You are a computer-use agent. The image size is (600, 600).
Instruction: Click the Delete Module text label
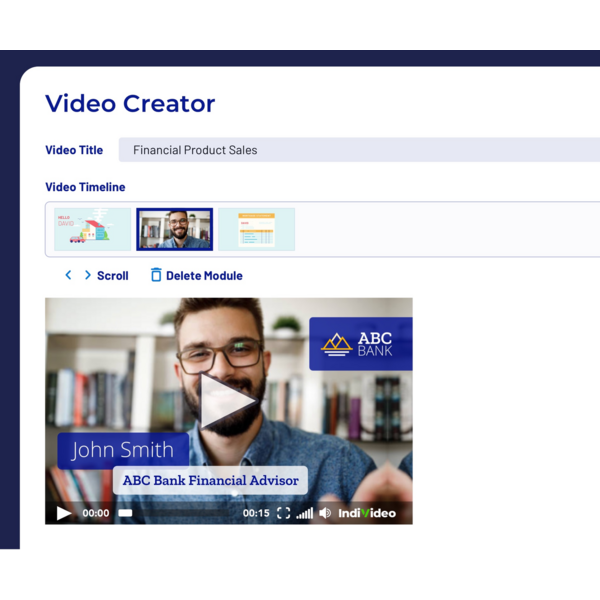click(x=204, y=276)
